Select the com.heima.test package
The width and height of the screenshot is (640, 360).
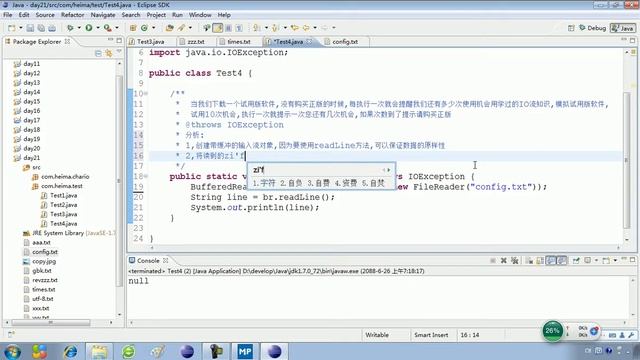[x=62, y=186]
